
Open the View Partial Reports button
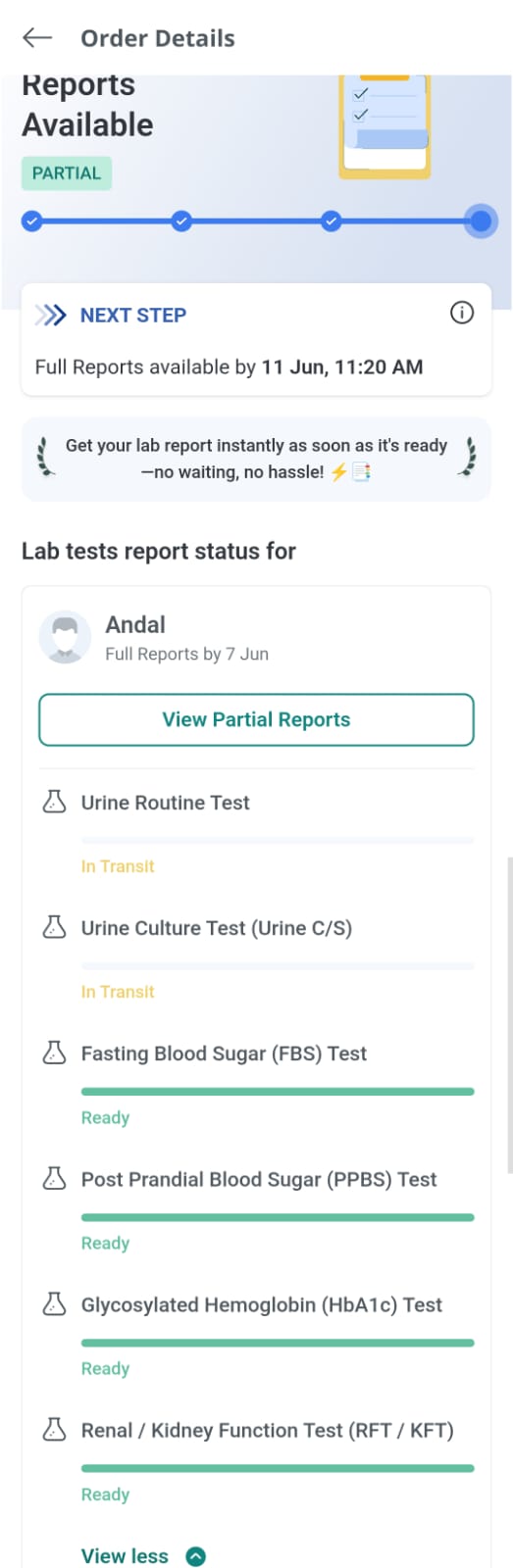[256, 719]
